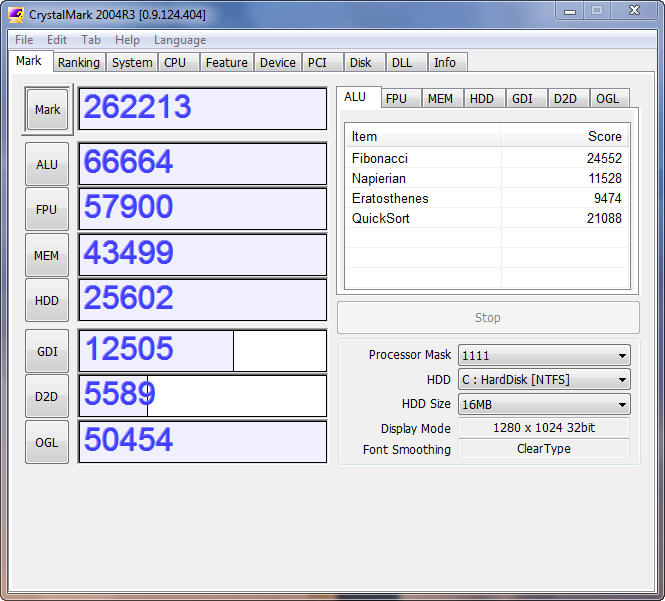Open the Edit menu

click(x=57, y=40)
